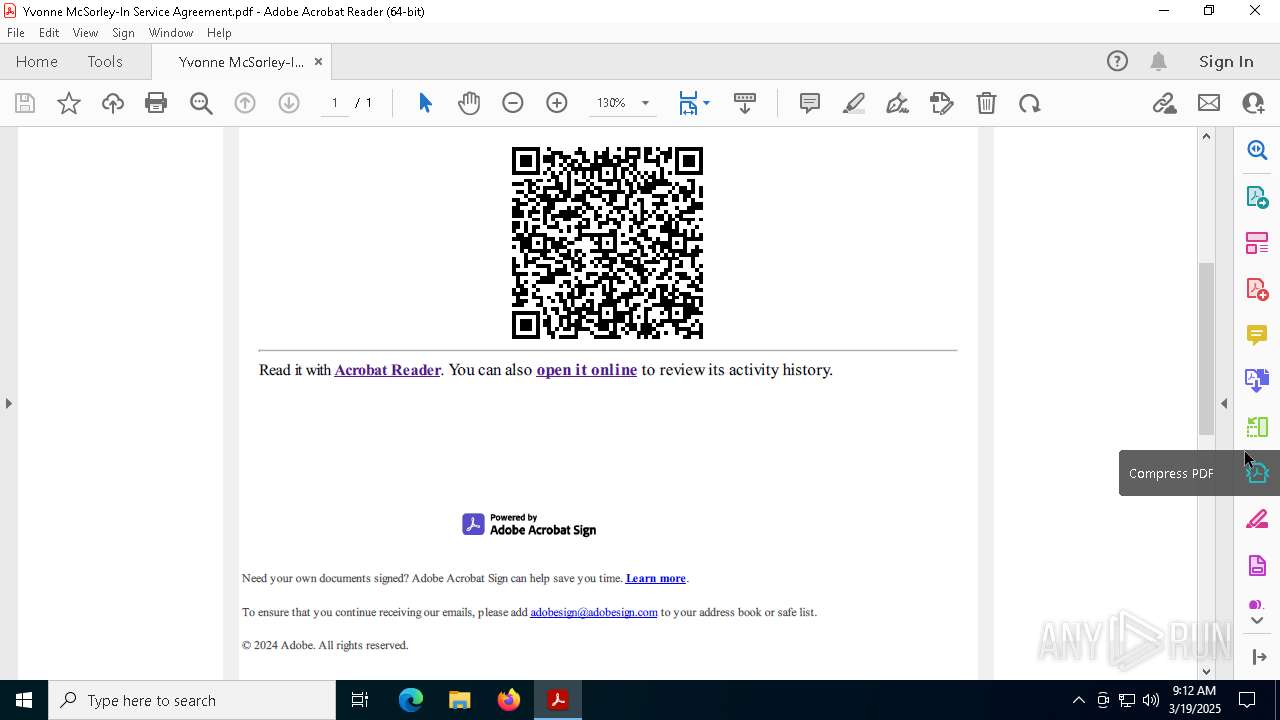Click the Sign In button
1280x720 pixels.
tap(1226, 61)
